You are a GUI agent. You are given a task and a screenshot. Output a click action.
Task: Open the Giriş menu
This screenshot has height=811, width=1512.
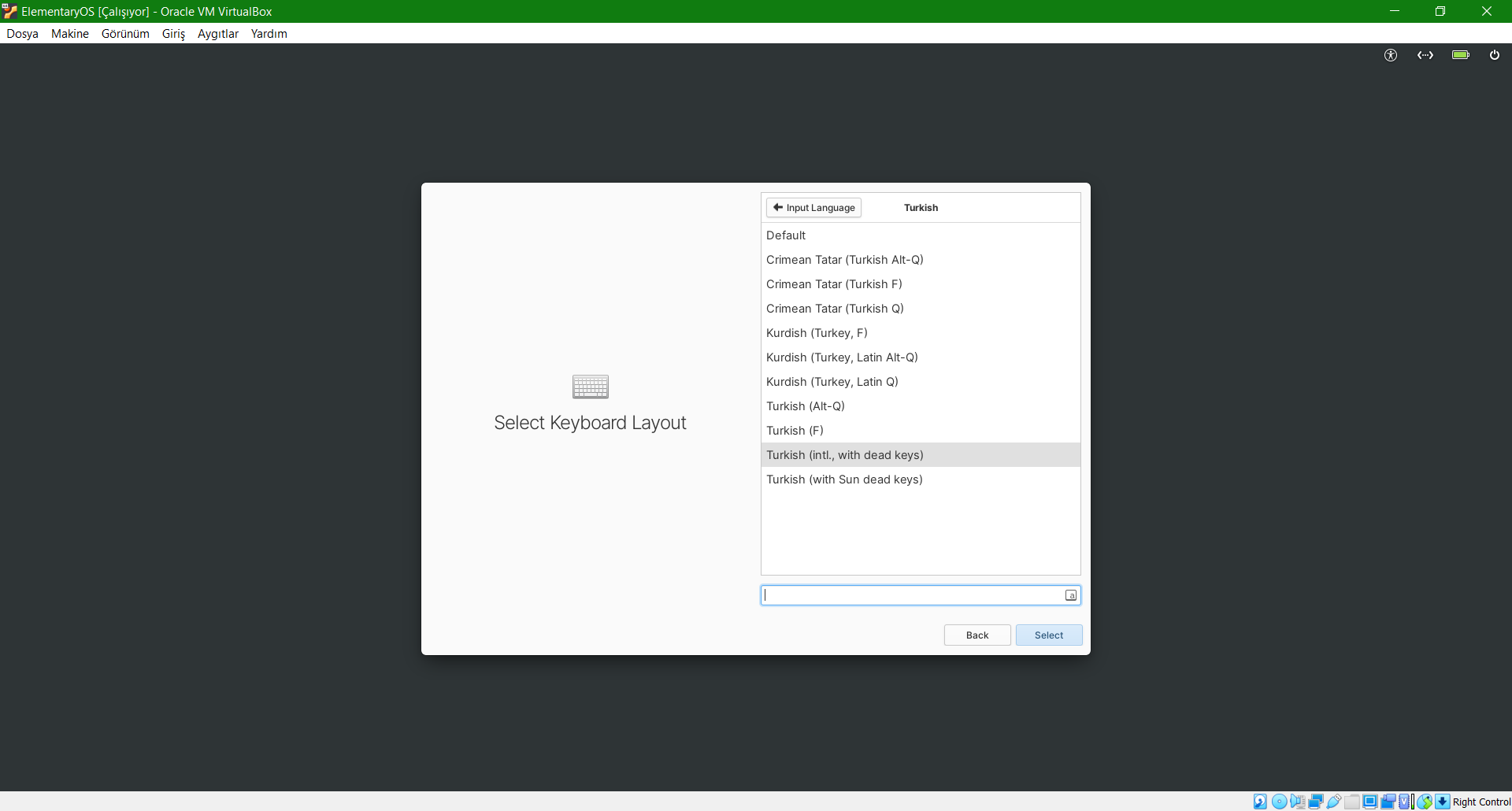(x=173, y=34)
